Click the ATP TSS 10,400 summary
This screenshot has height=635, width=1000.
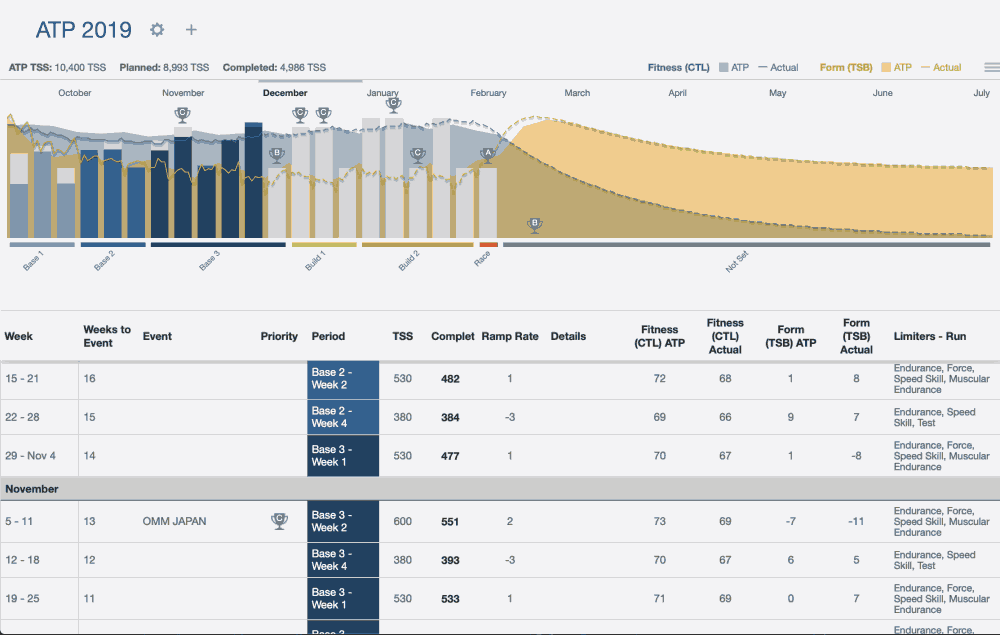pos(57,67)
